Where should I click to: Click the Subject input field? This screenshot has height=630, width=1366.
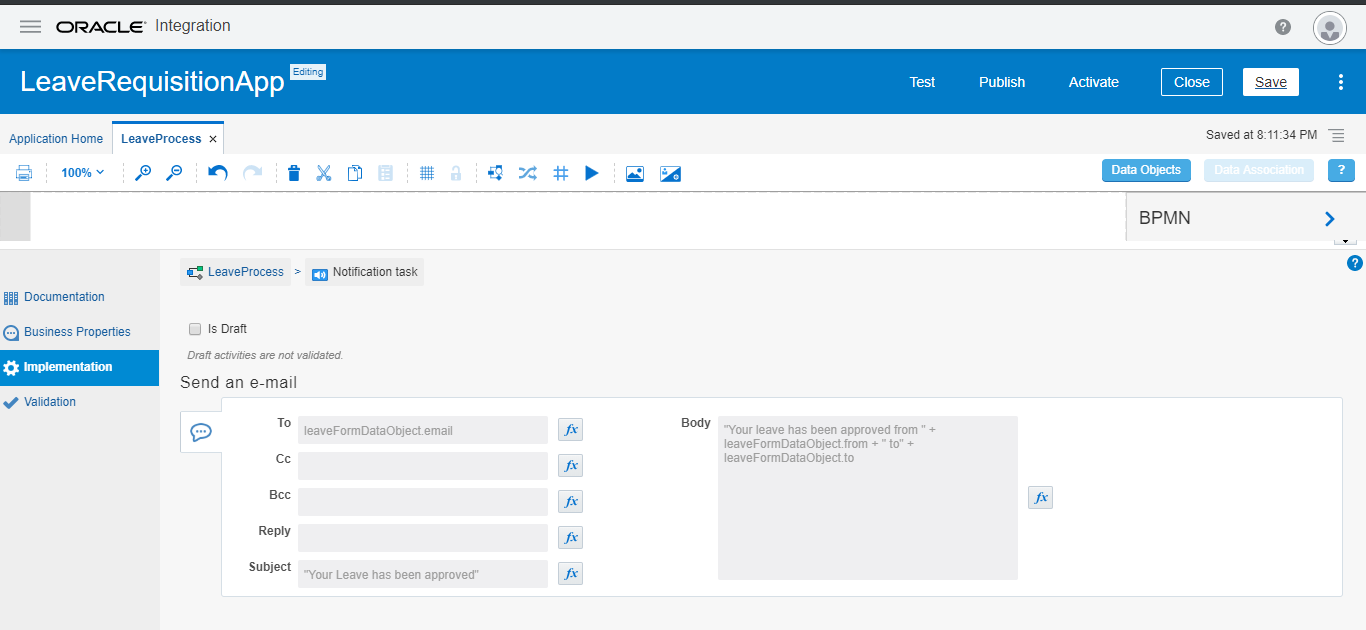[423, 574]
